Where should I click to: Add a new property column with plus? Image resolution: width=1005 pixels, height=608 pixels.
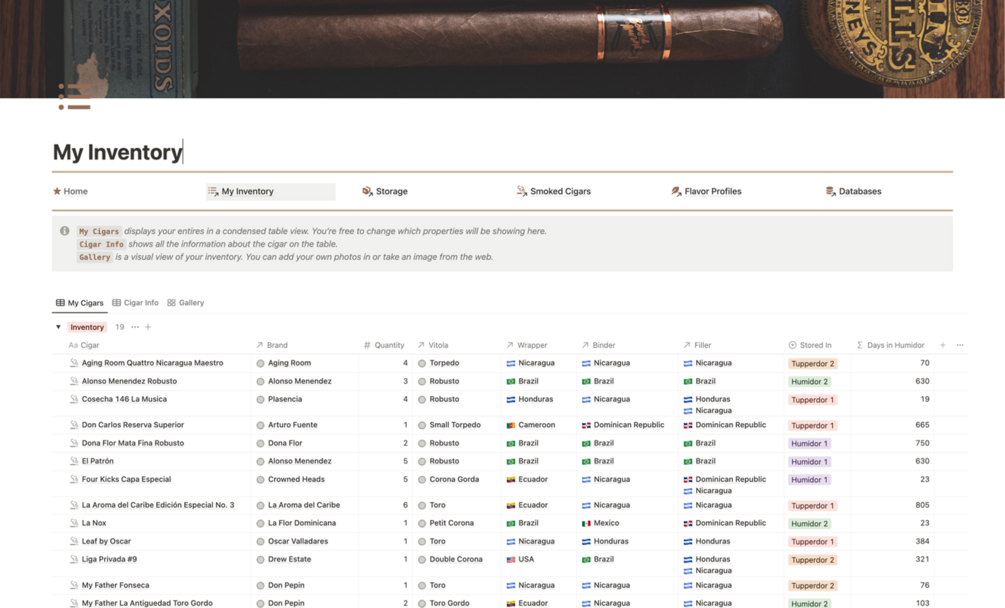[x=942, y=345]
